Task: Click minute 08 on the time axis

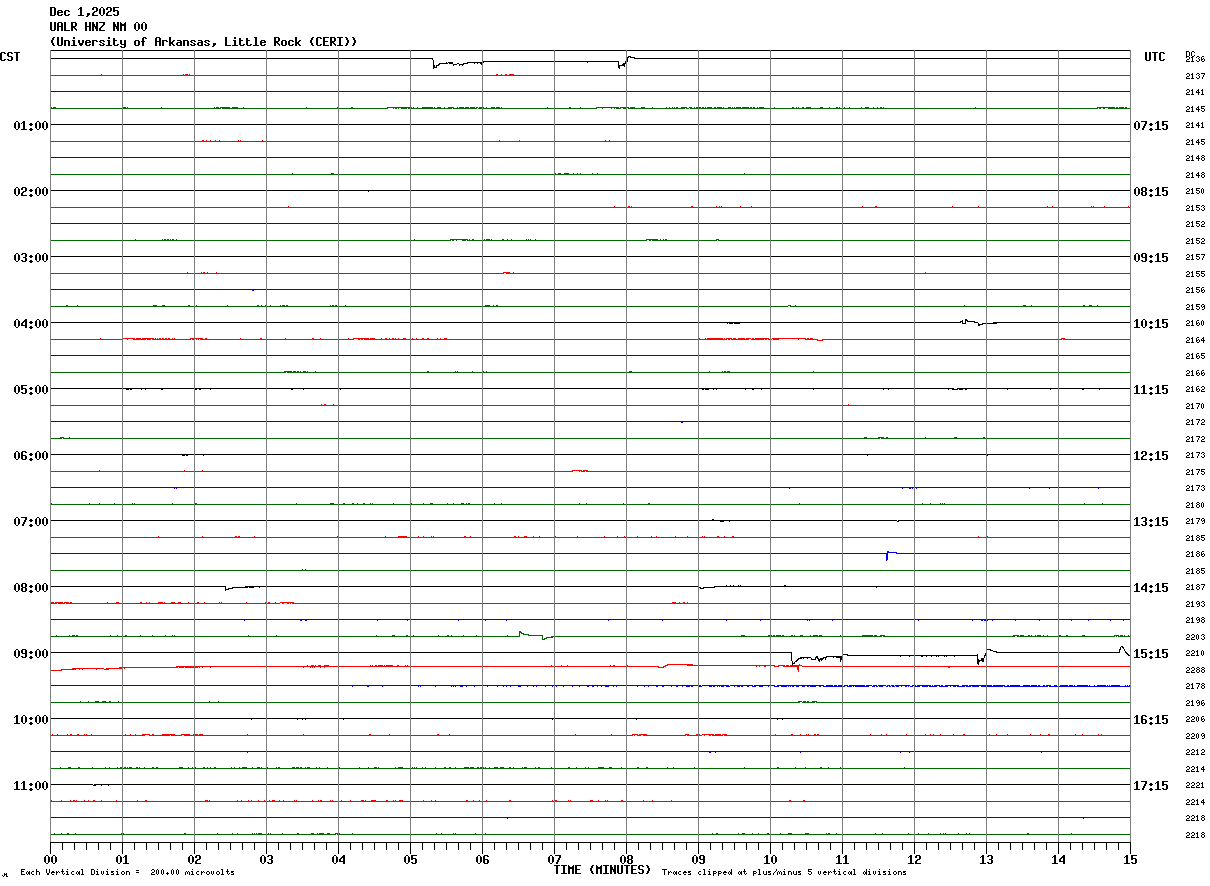Action: [626, 859]
